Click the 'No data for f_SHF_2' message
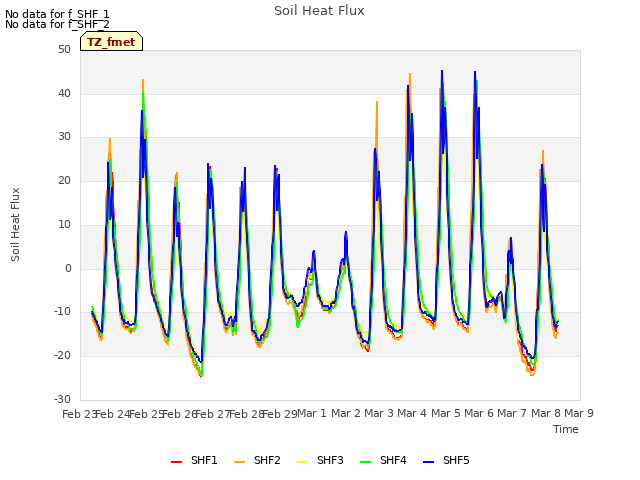Image resolution: width=640 pixels, height=480 pixels. [x=57, y=24]
